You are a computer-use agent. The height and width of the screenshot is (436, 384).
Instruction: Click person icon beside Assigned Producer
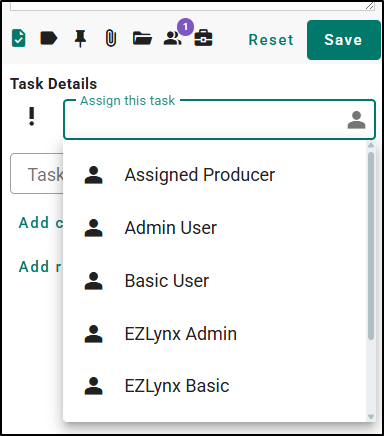tap(94, 175)
